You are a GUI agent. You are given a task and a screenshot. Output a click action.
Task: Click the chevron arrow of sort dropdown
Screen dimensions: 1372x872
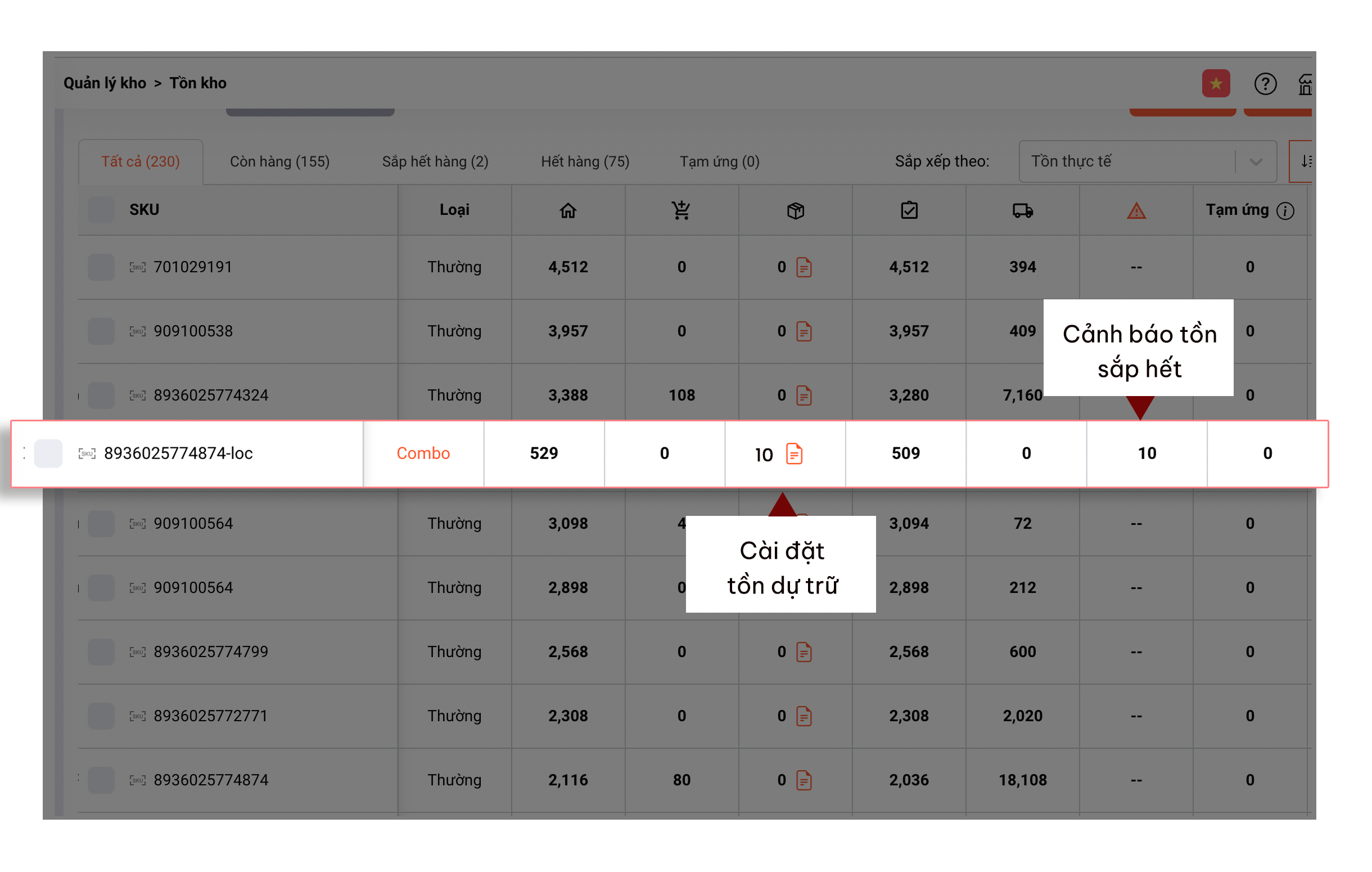(1255, 162)
